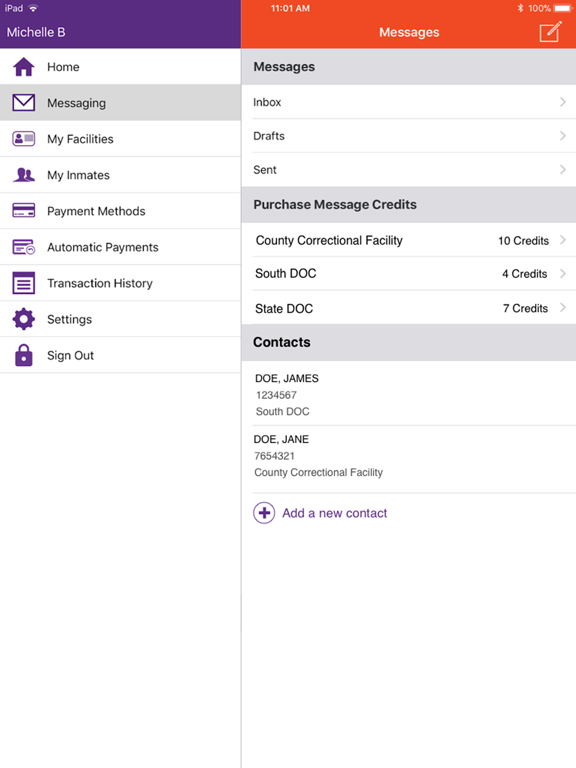
Task: Expand the Sent row chevron
Action: click(563, 169)
